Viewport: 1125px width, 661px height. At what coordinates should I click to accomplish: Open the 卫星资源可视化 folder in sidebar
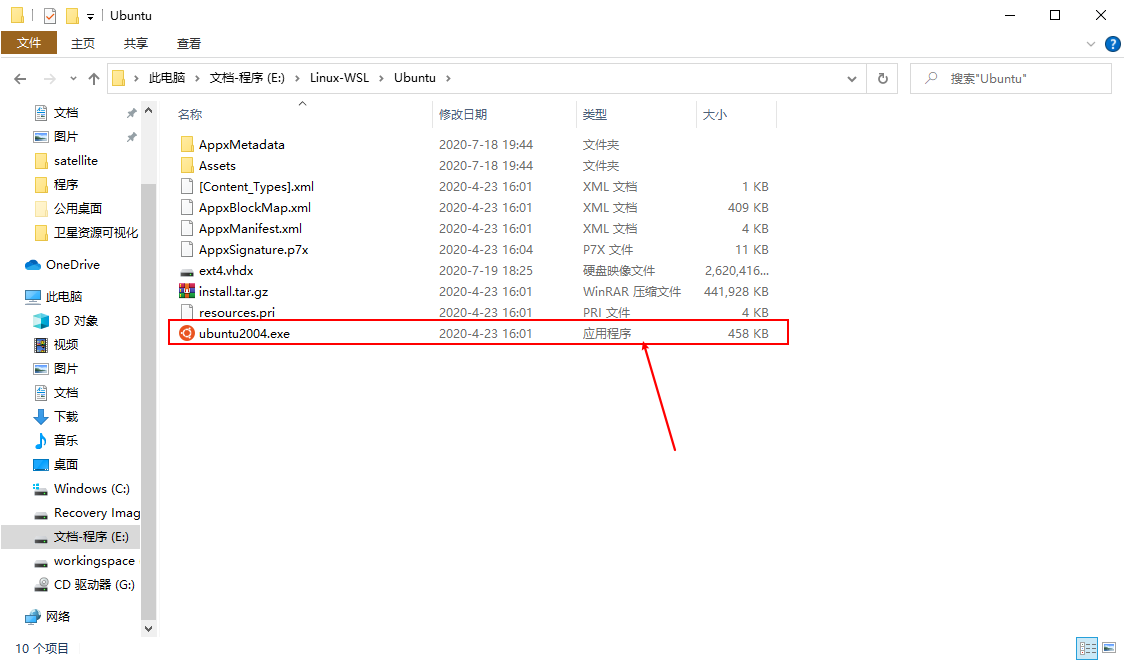(95, 233)
